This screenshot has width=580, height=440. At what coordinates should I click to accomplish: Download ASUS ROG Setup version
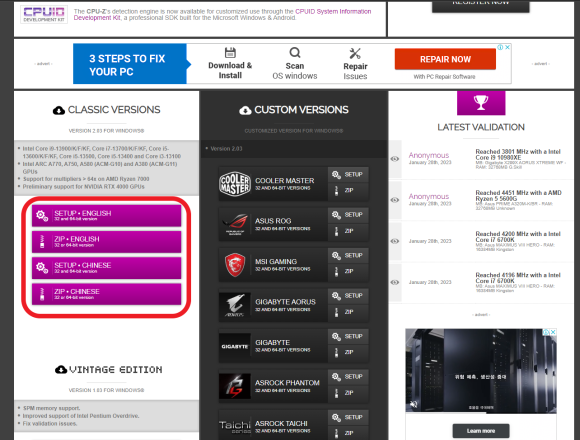coord(348,215)
